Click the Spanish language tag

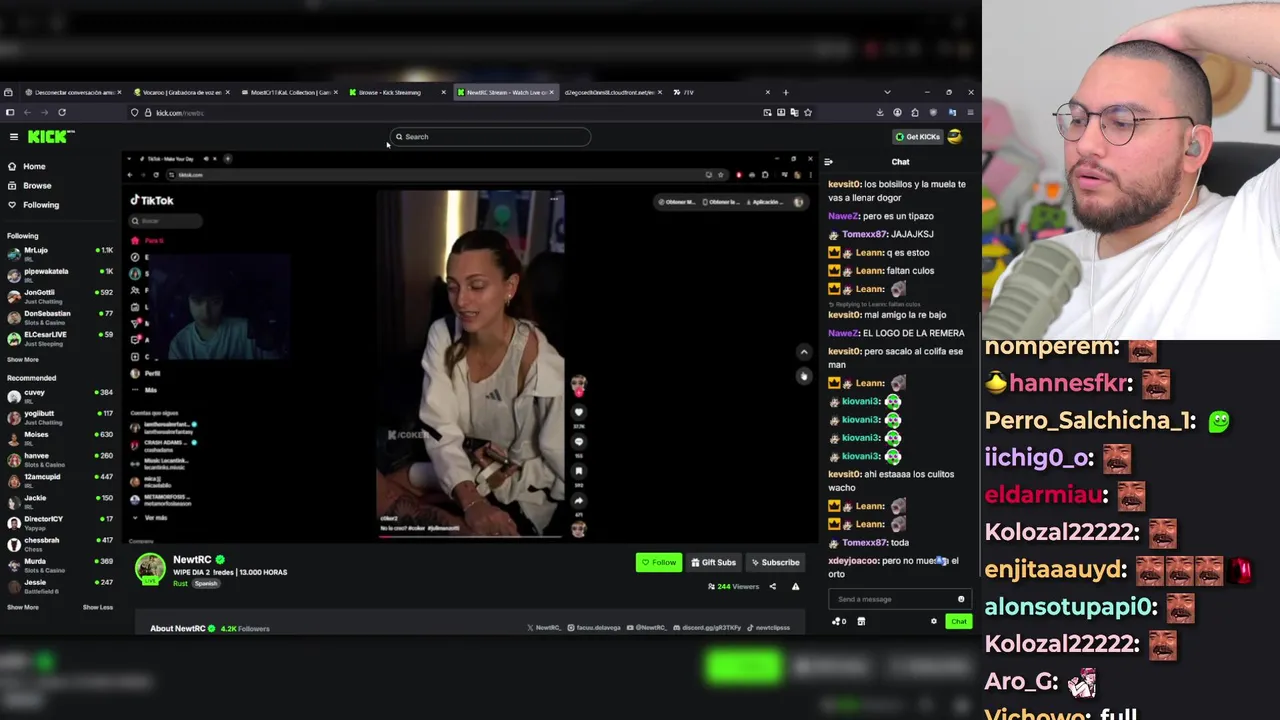tap(206, 583)
